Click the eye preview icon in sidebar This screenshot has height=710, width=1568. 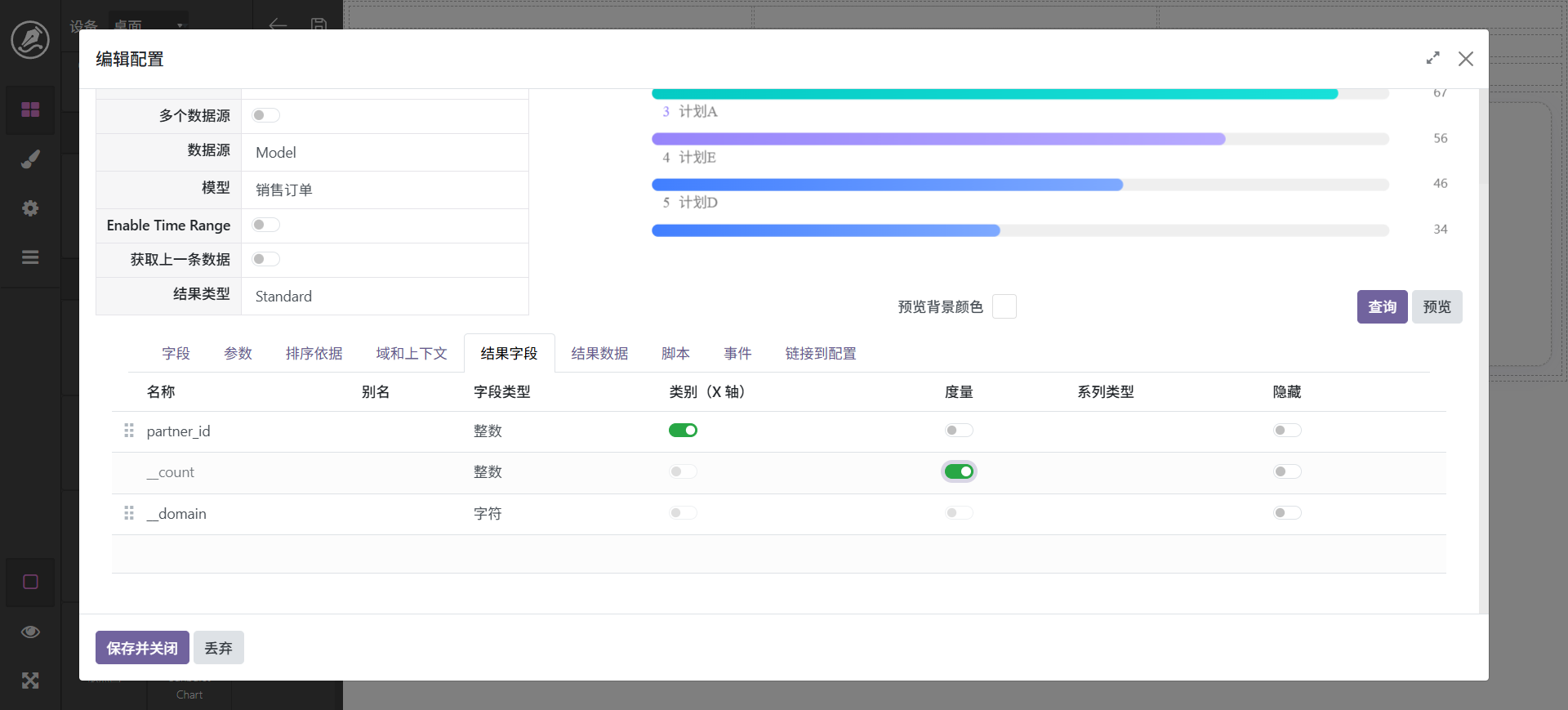[30, 632]
